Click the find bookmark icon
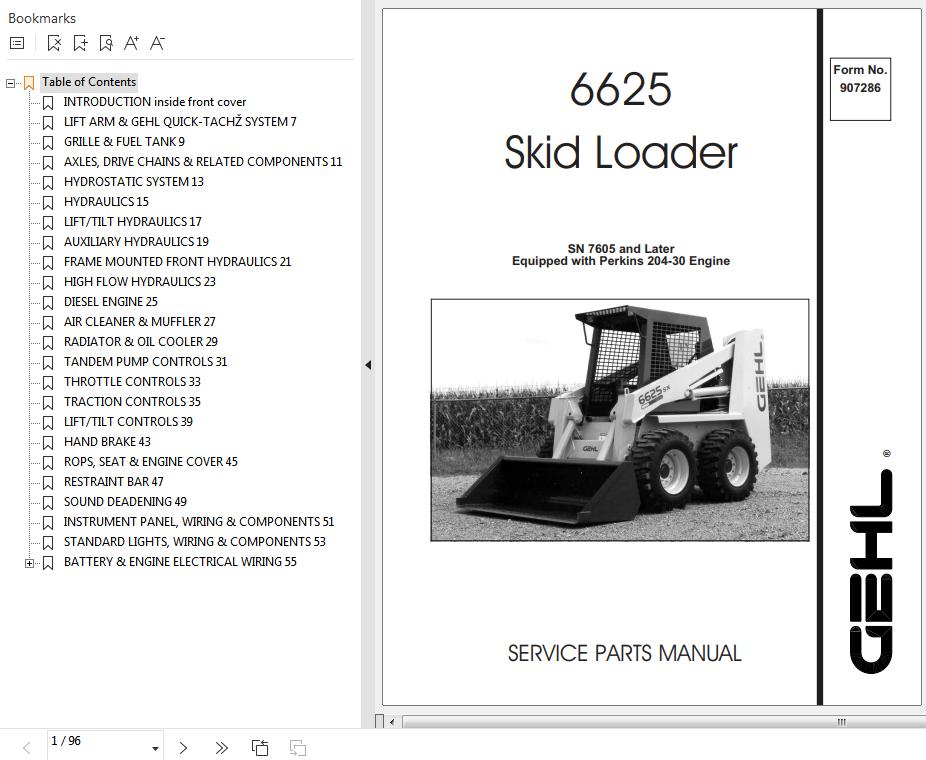The width and height of the screenshot is (926, 760). pos(106,43)
